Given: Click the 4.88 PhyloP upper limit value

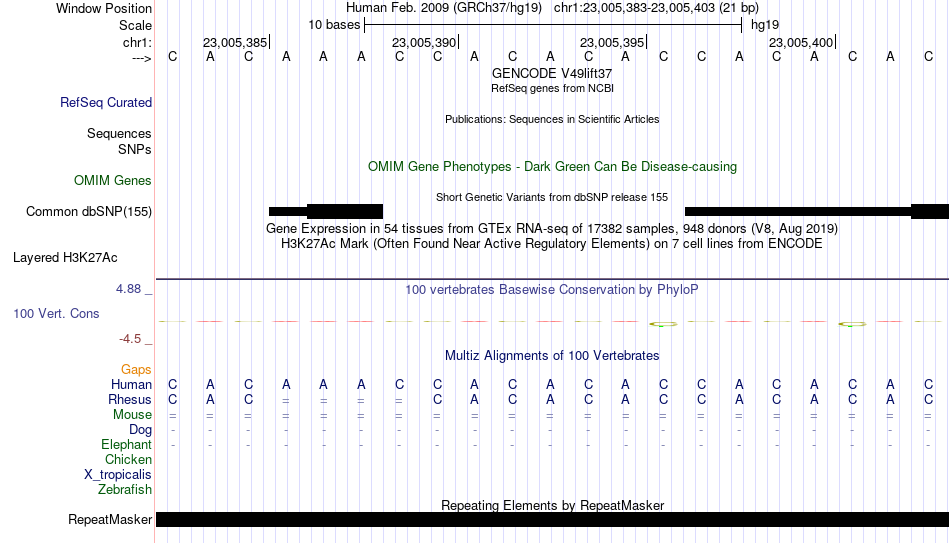Looking at the screenshot, I should [128, 289].
